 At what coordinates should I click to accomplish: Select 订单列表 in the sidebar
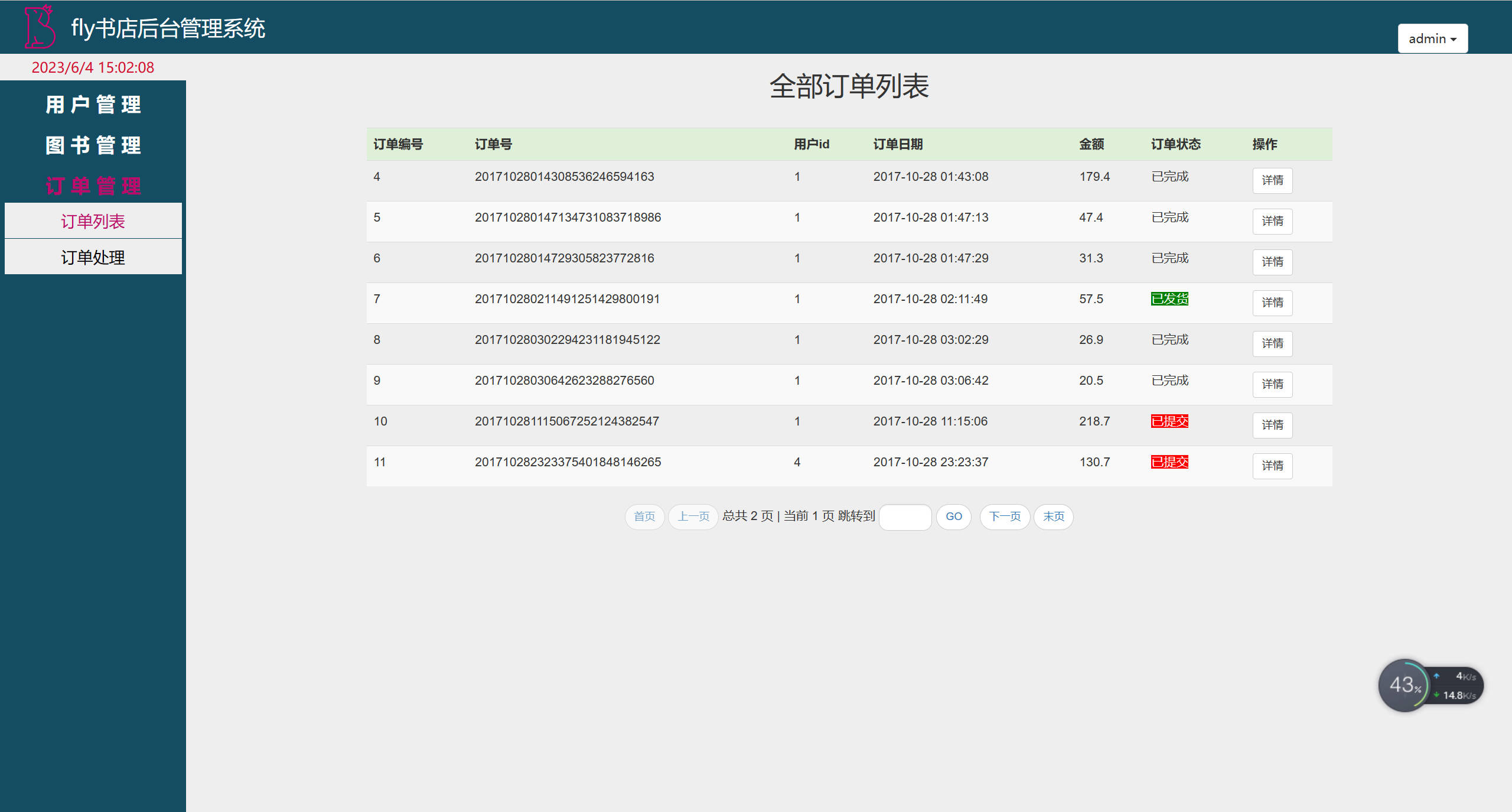point(93,220)
